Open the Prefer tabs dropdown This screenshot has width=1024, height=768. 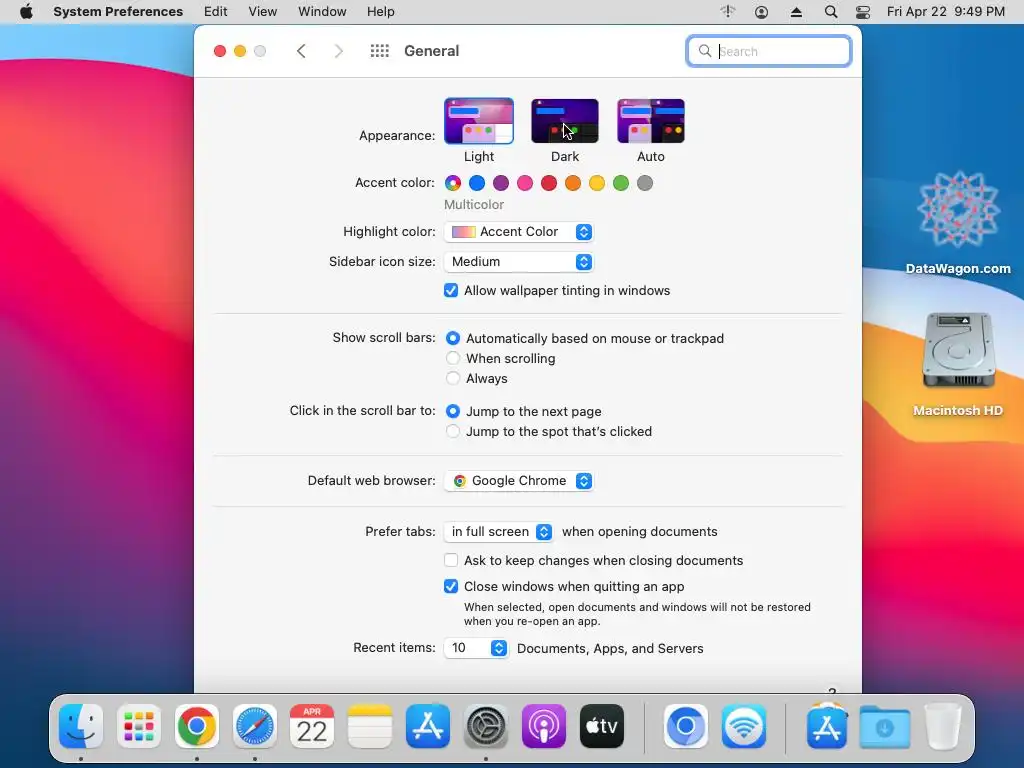pos(498,532)
